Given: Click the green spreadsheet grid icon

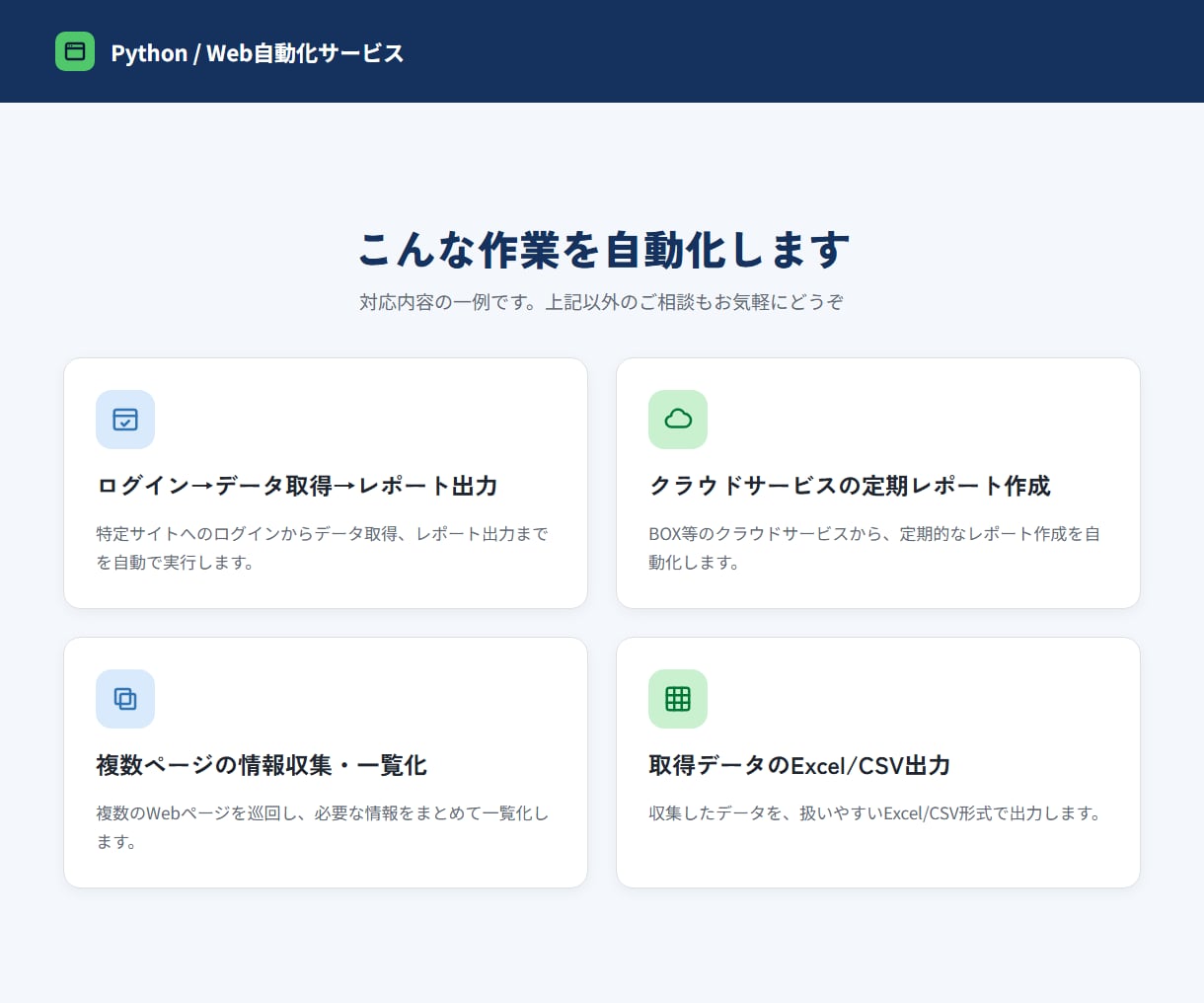Looking at the screenshot, I should click(x=678, y=699).
